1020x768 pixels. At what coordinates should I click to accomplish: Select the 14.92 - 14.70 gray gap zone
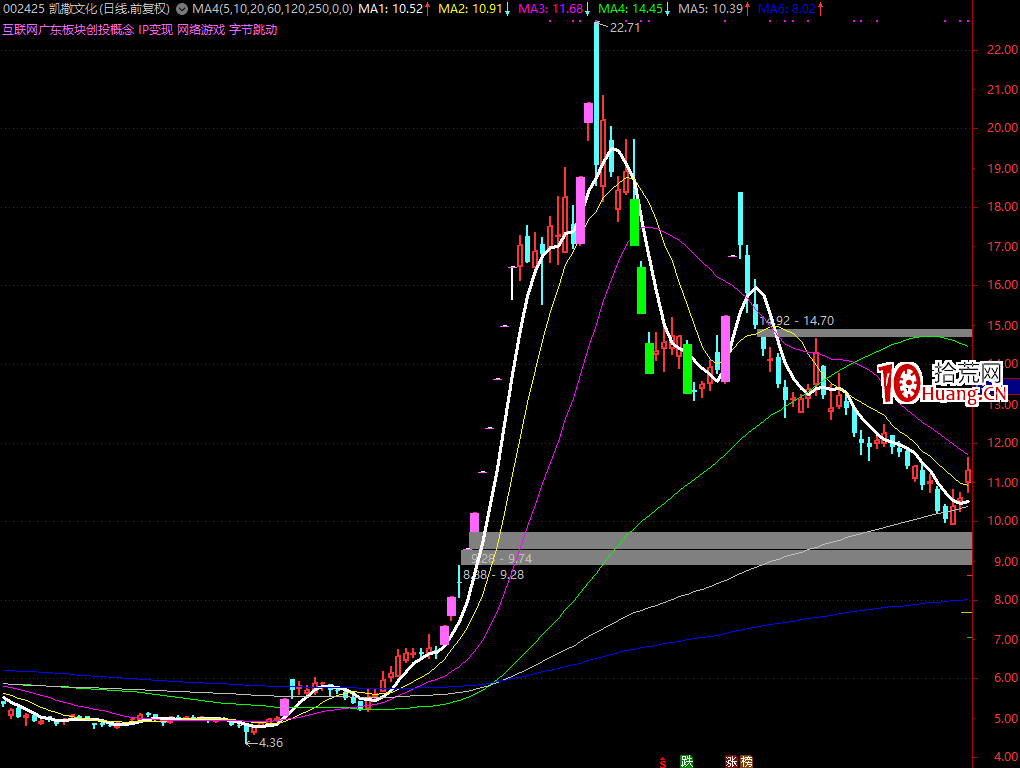(866, 332)
